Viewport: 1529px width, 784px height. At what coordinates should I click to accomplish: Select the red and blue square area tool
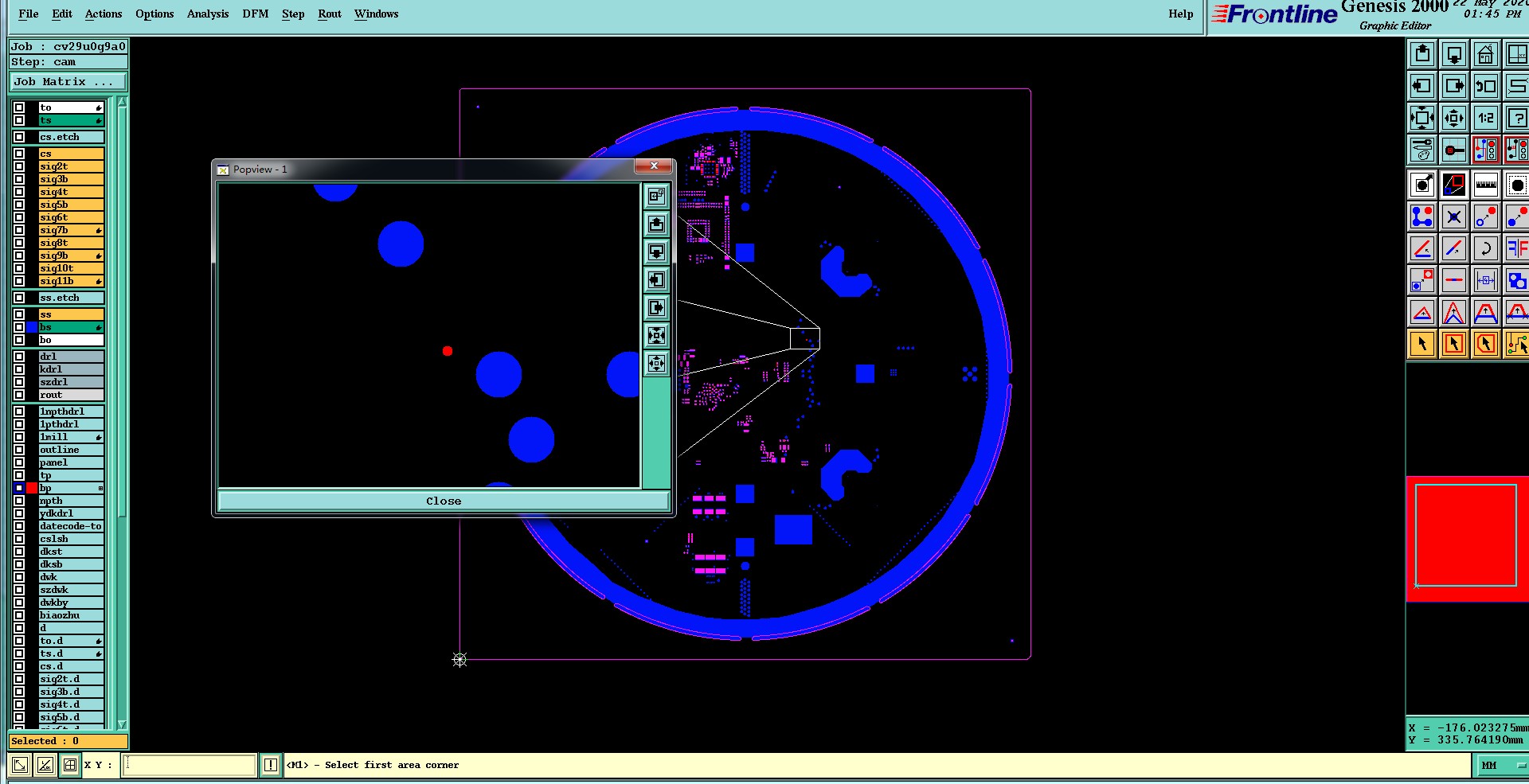point(1454,185)
